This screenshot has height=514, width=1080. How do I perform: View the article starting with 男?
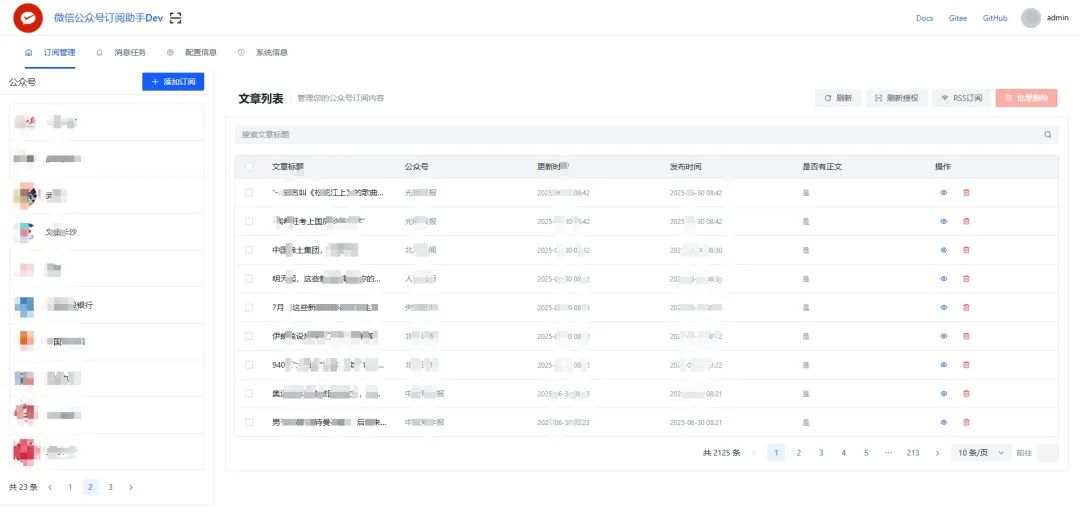click(x=944, y=422)
